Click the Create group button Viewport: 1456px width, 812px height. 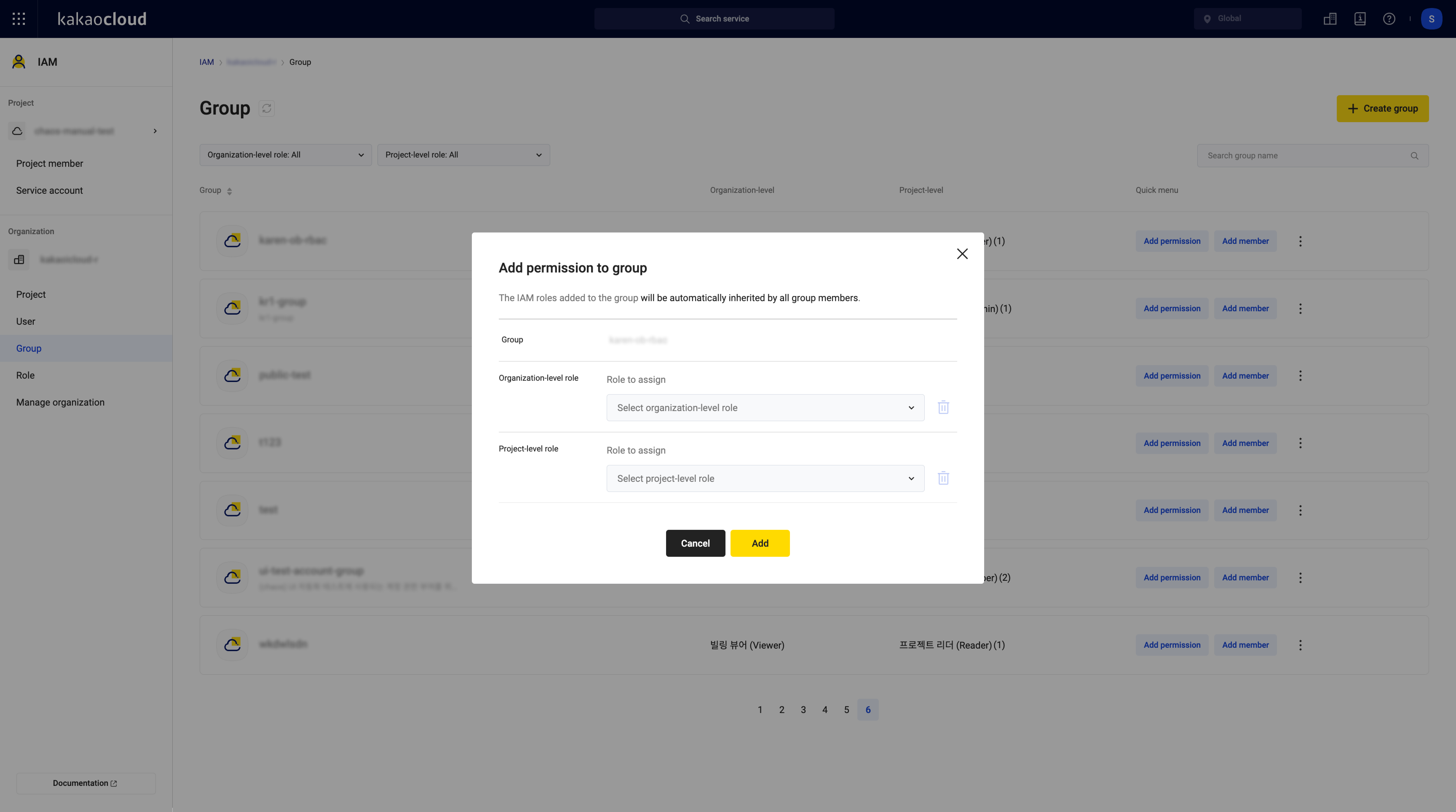(x=1382, y=108)
